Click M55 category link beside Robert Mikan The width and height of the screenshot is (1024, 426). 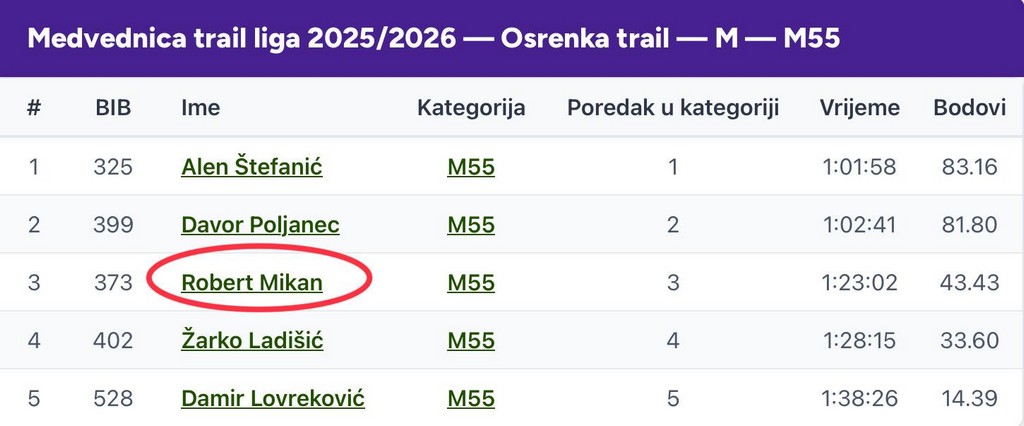coord(470,283)
